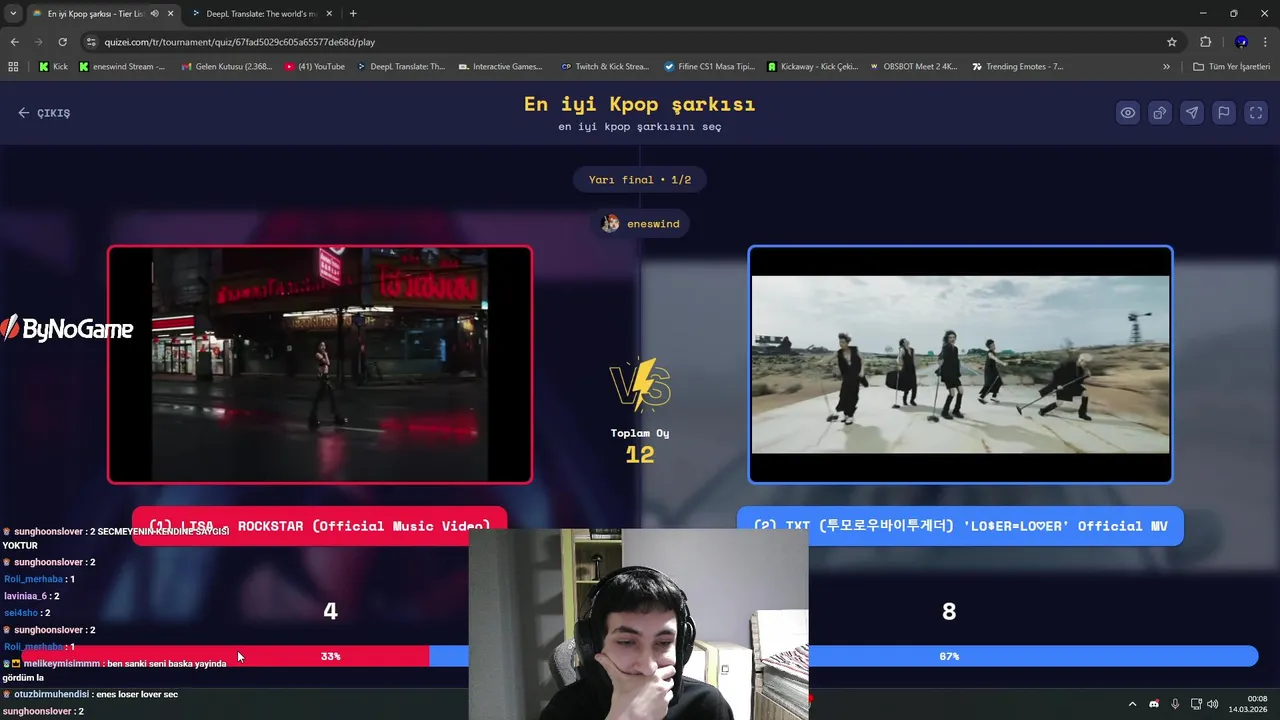Click the Discord tray icon

point(1154,704)
